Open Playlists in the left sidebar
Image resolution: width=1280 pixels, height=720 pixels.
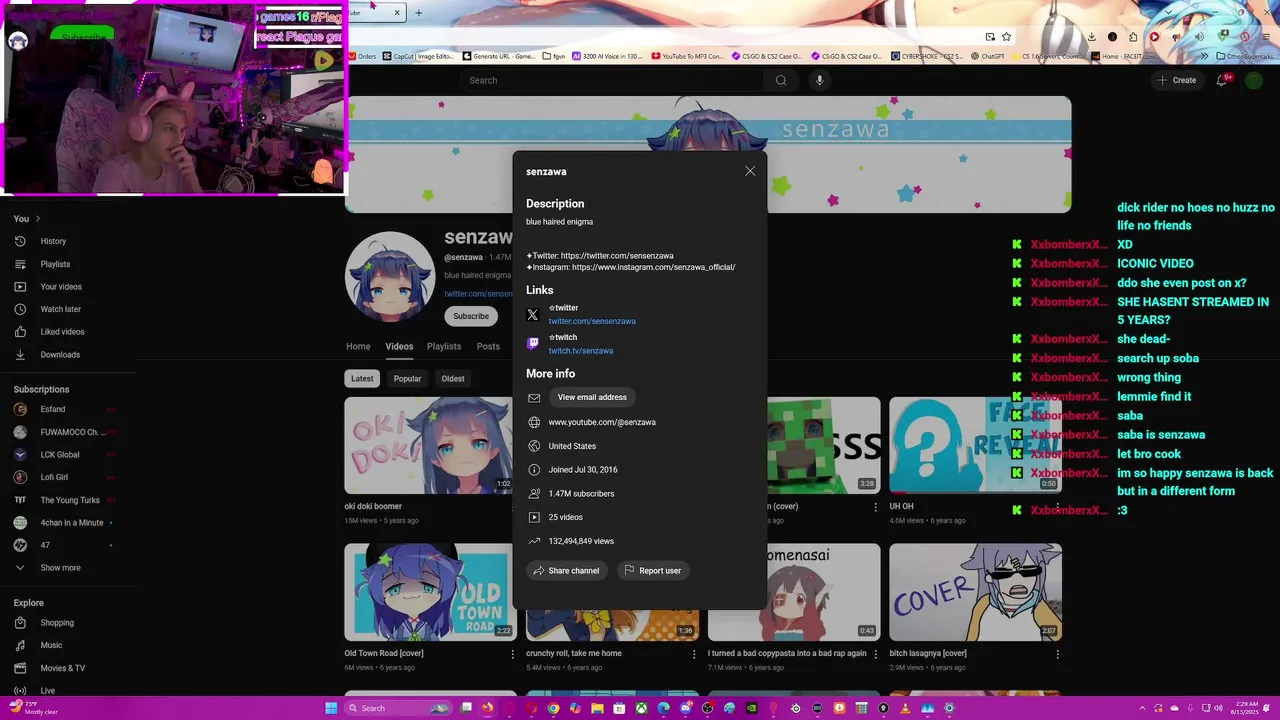click(55, 264)
